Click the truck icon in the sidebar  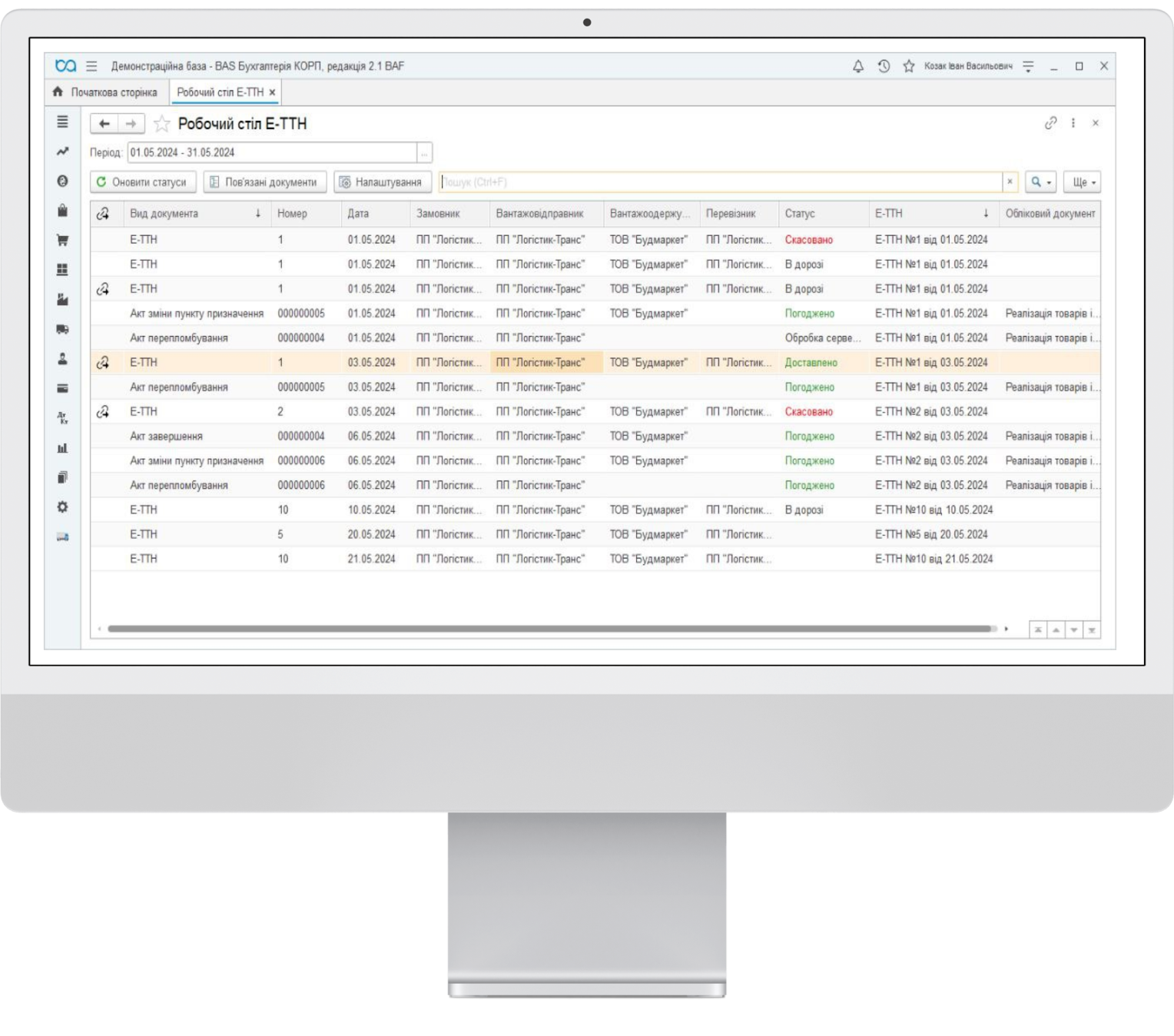[x=62, y=329]
